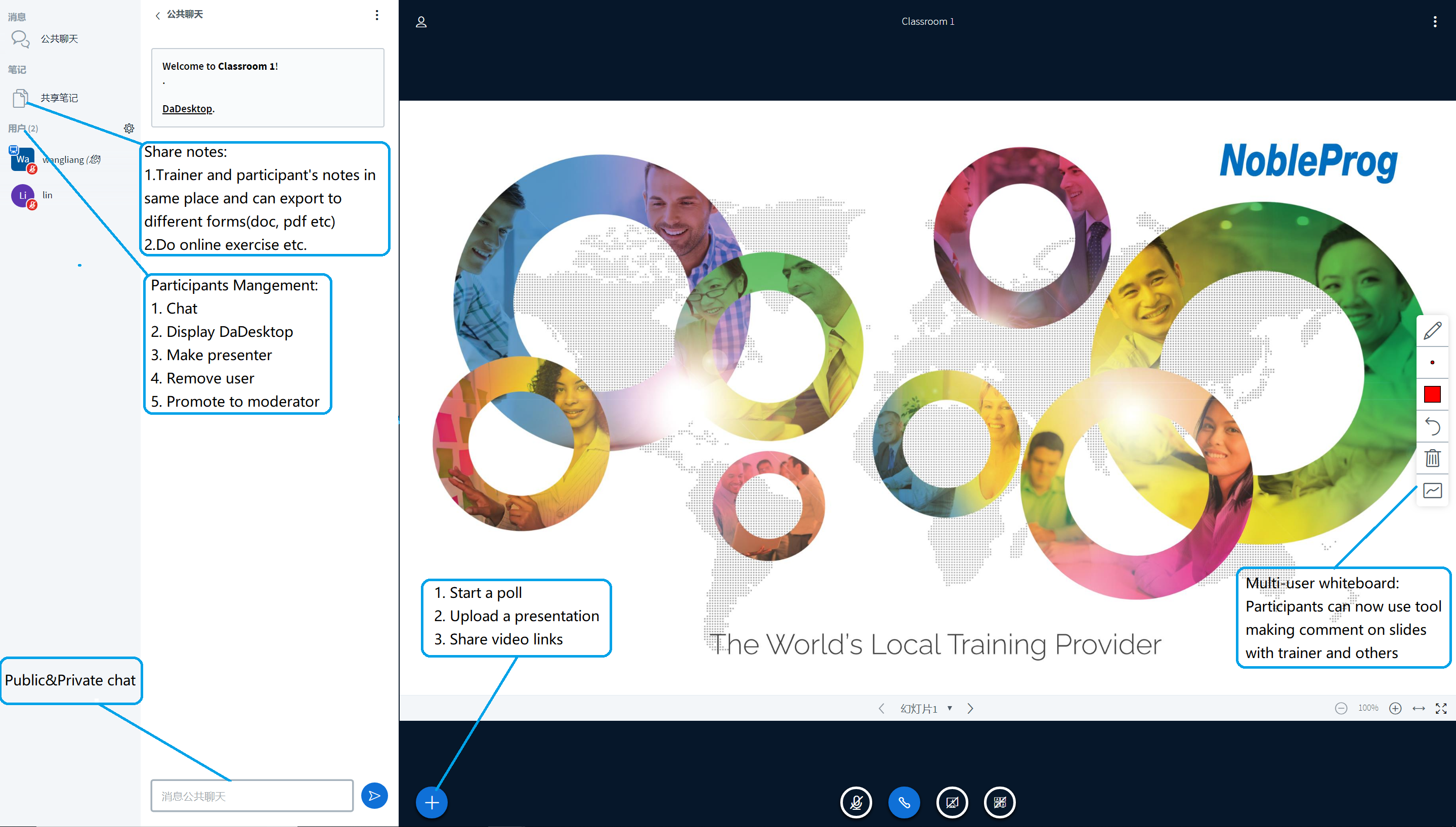Click the DaDesktop link
Screen dimensions: 1456x827
(x=187, y=108)
